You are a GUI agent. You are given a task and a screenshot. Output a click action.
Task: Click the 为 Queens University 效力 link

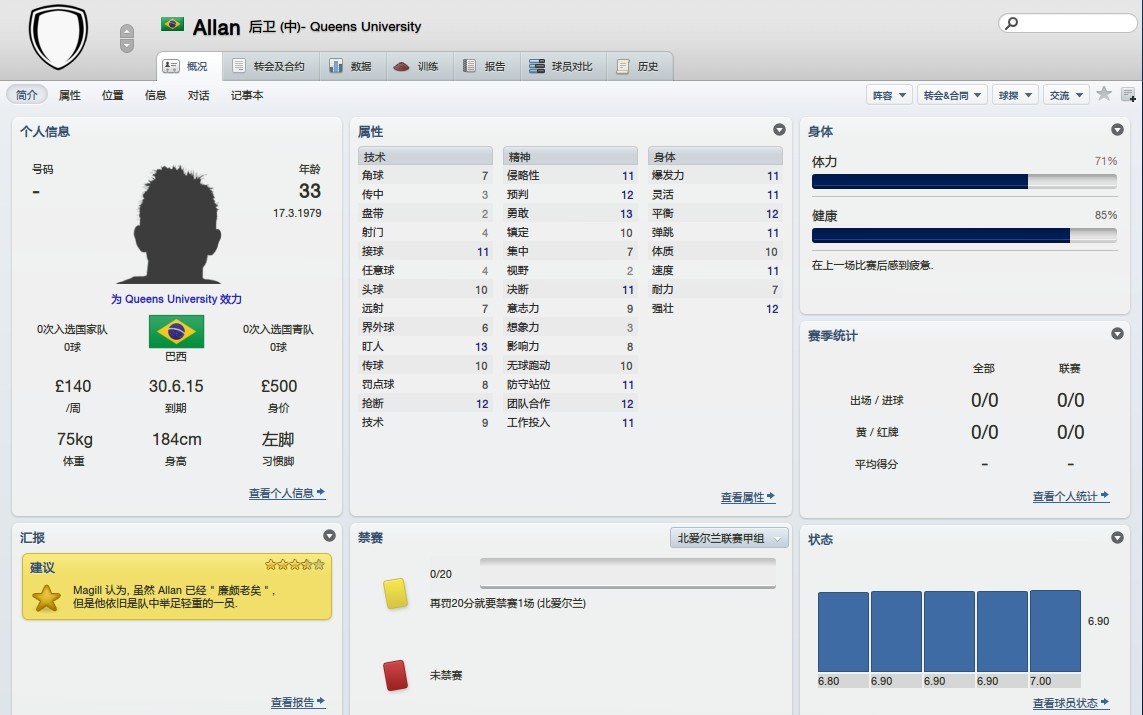point(176,299)
